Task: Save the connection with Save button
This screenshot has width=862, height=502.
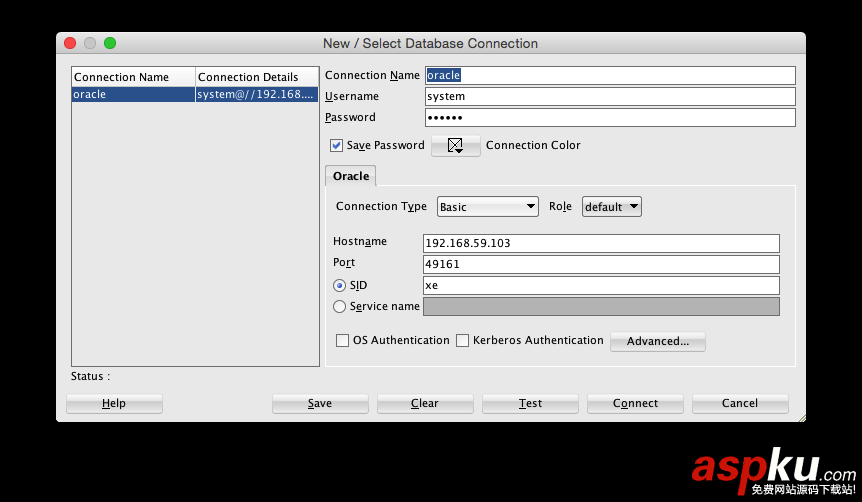Action: tap(320, 403)
